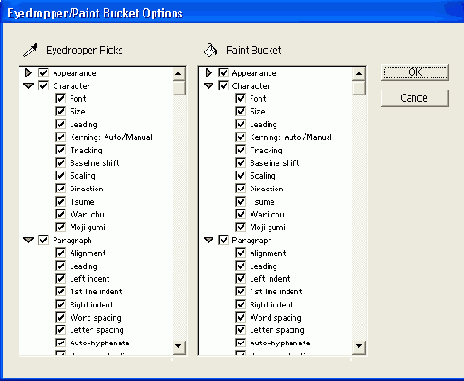The width and height of the screenshot is (464, 381).
Task: Click the Paint Bucket icon
Action: [210, 50]
